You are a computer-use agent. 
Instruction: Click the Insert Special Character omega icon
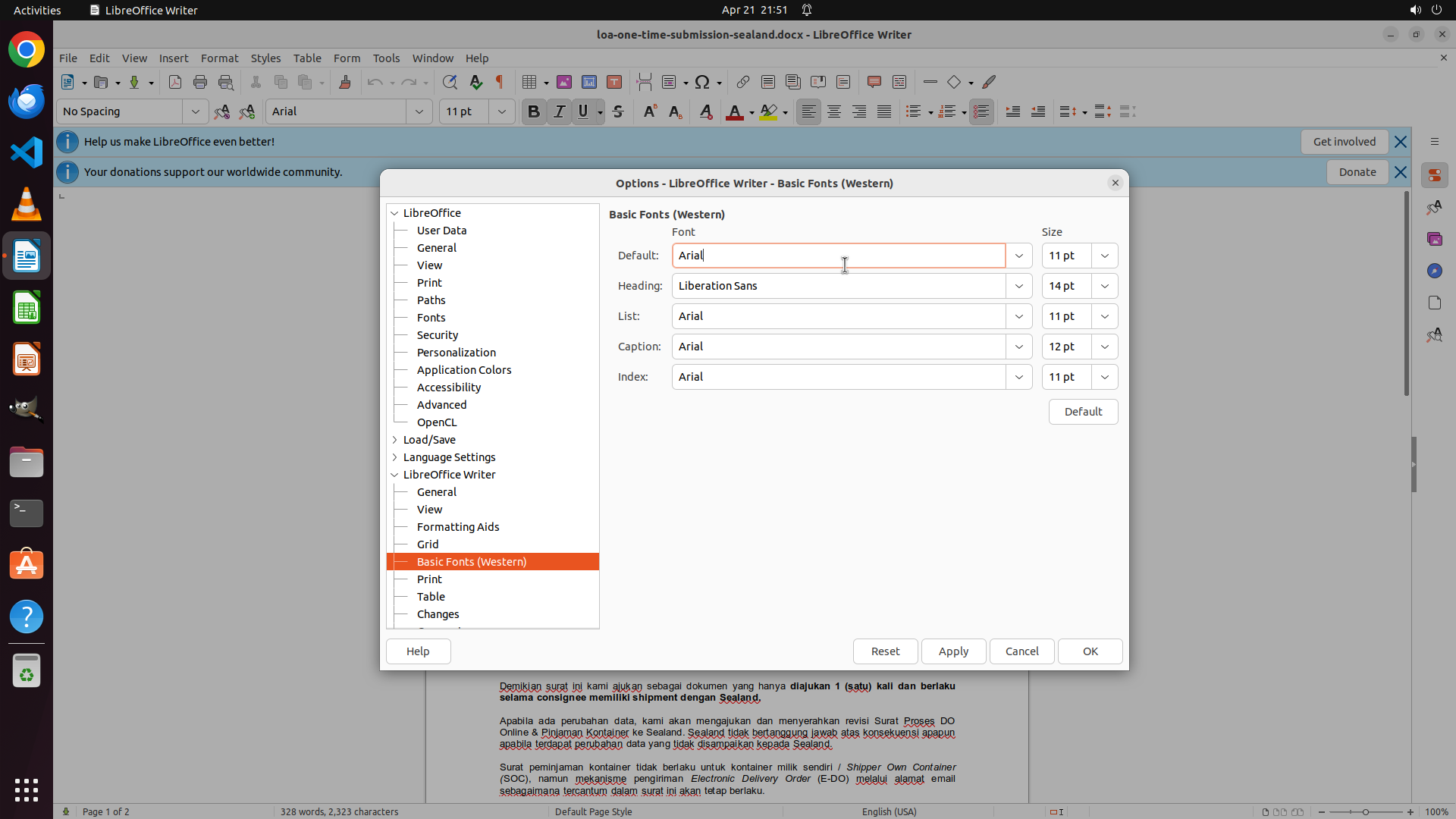(702, 82)
